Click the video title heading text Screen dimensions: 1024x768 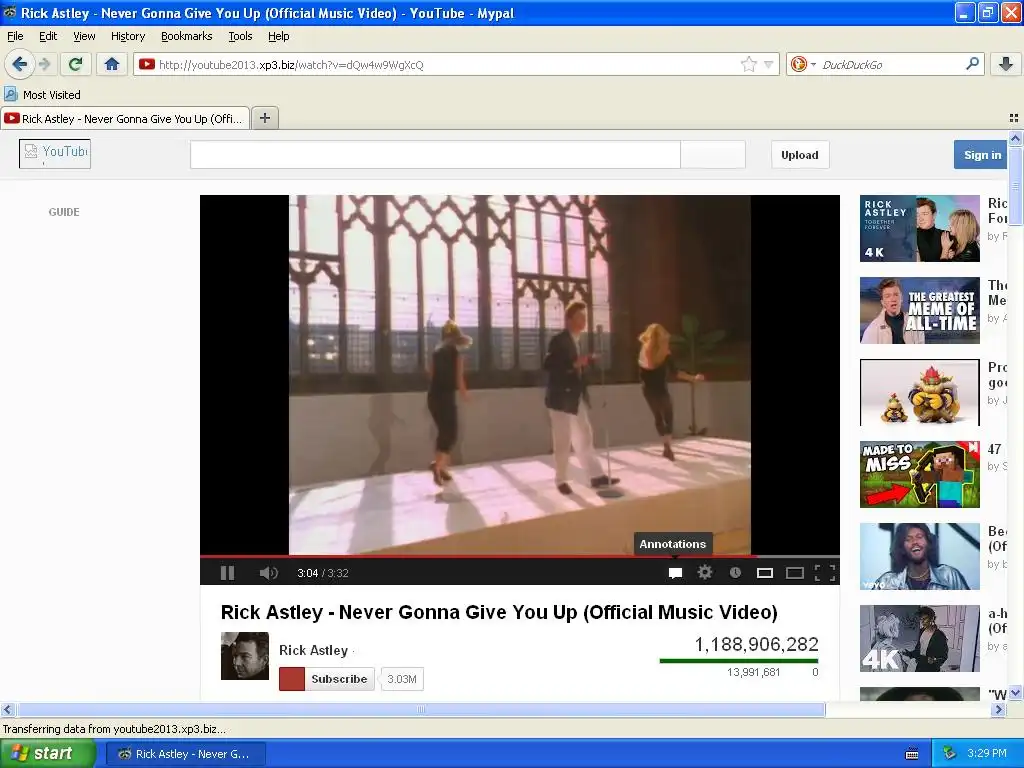click(499, 613)
